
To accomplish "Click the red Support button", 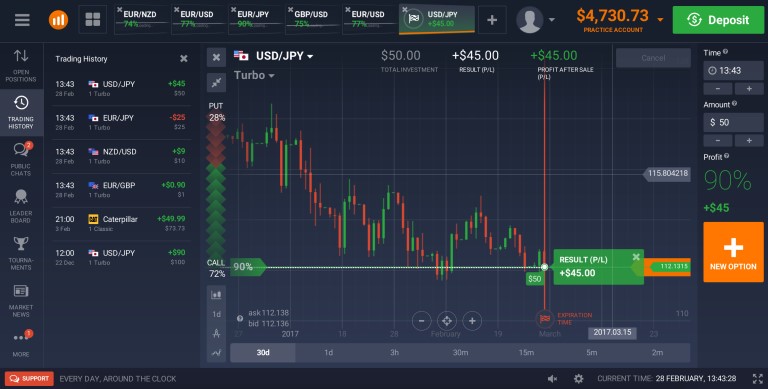I will click(29, 379).
